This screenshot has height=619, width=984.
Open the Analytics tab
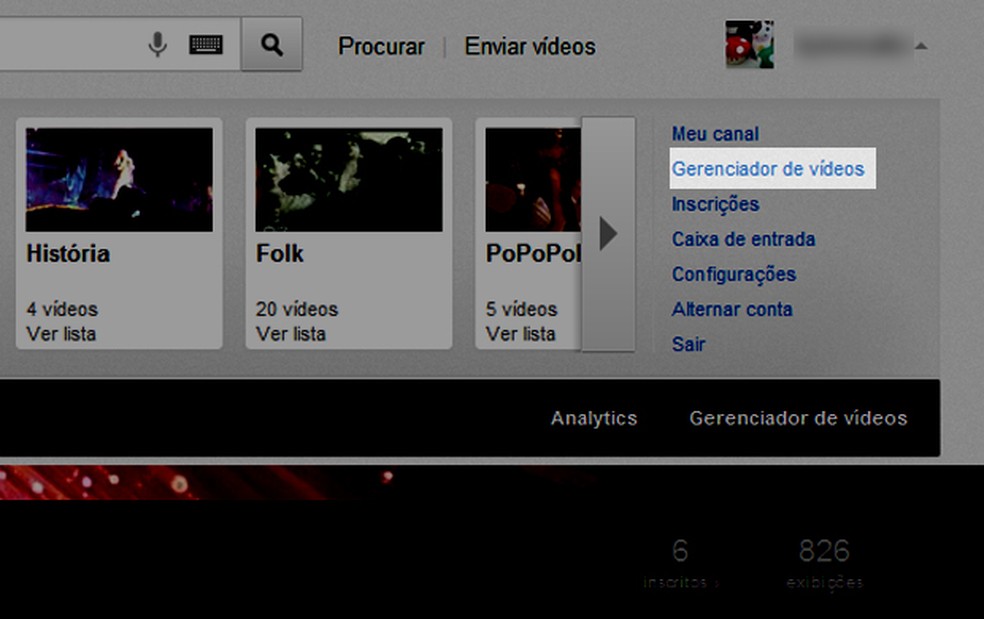594,418
